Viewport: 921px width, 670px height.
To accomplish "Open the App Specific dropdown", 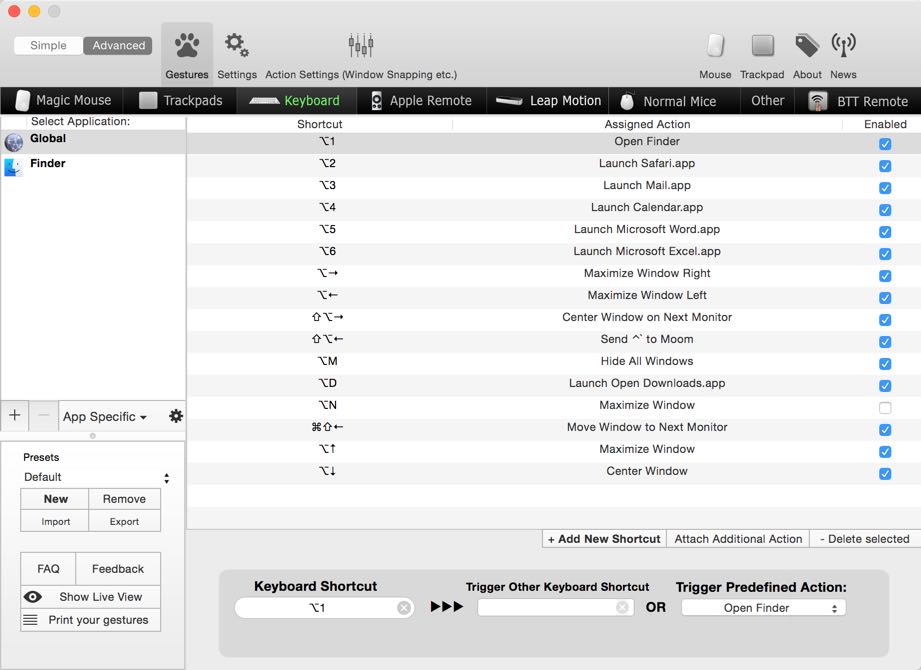I will [105, 416].
